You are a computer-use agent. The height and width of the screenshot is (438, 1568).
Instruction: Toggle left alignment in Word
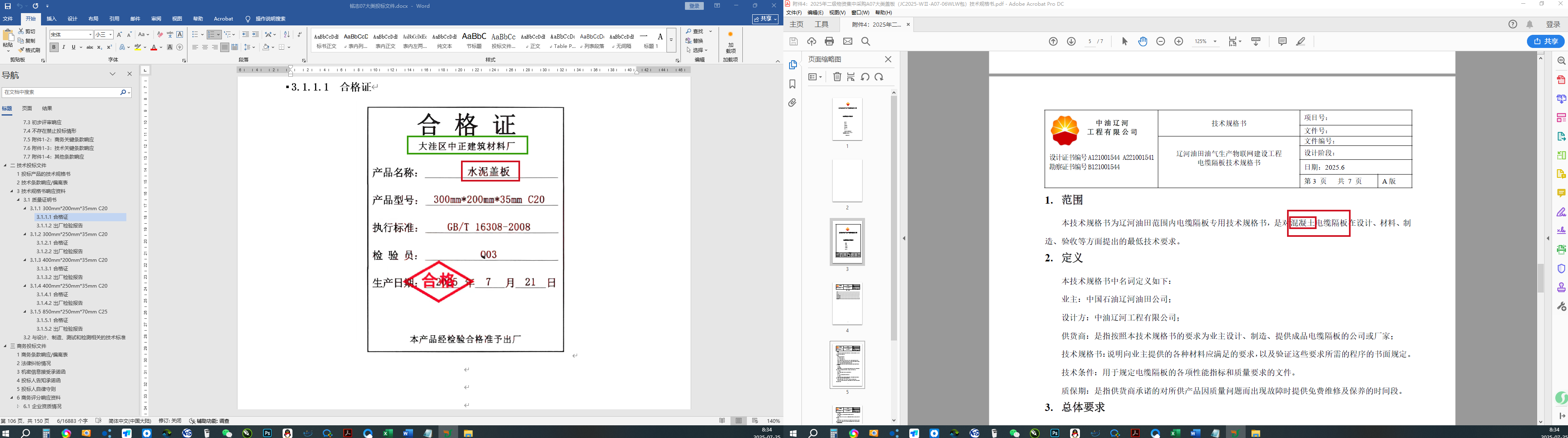tap(195, 48)
